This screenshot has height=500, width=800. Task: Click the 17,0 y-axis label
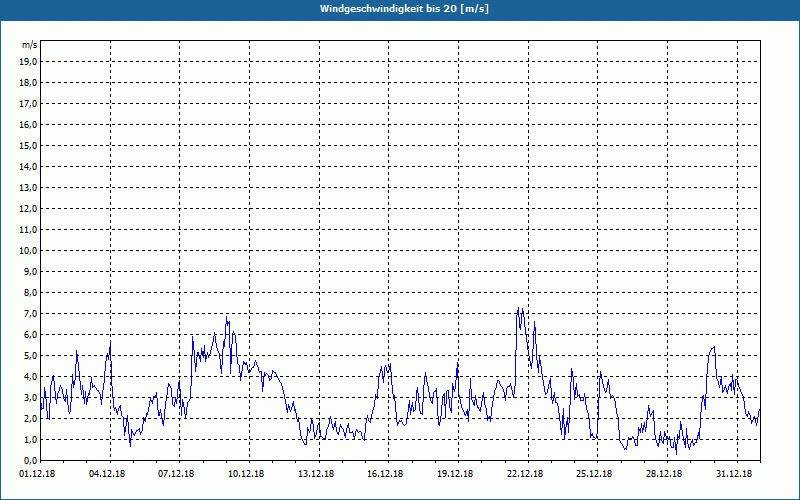28,104
